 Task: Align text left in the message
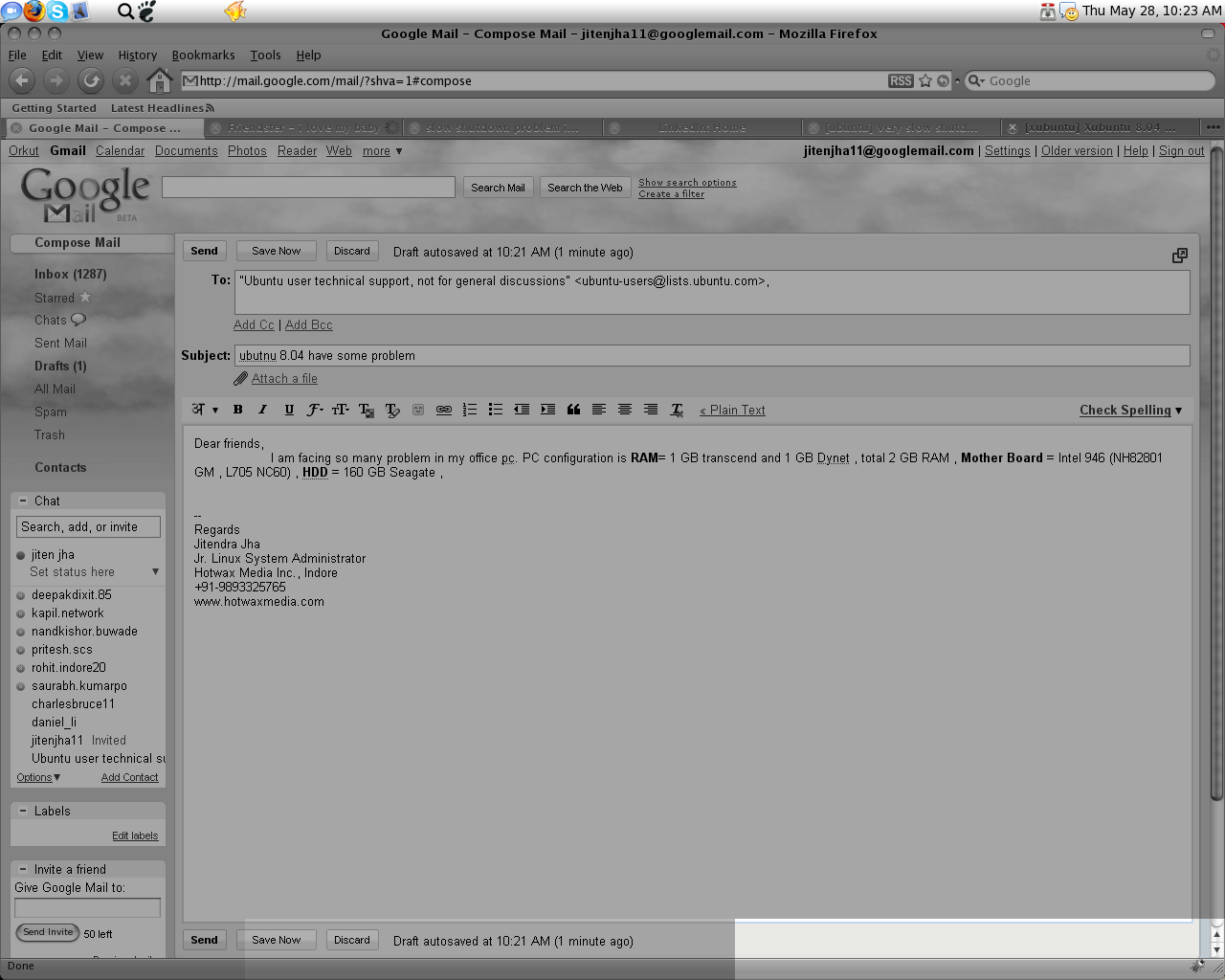(599, 410)
